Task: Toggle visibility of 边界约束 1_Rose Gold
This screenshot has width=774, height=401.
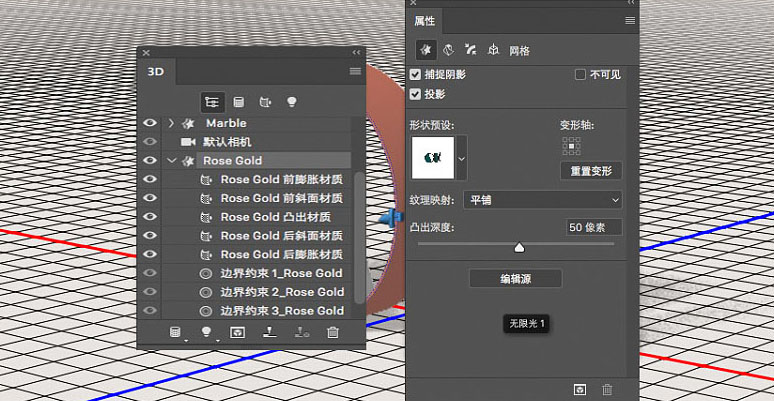Action: pyautogui.click(x=150, y=273)
